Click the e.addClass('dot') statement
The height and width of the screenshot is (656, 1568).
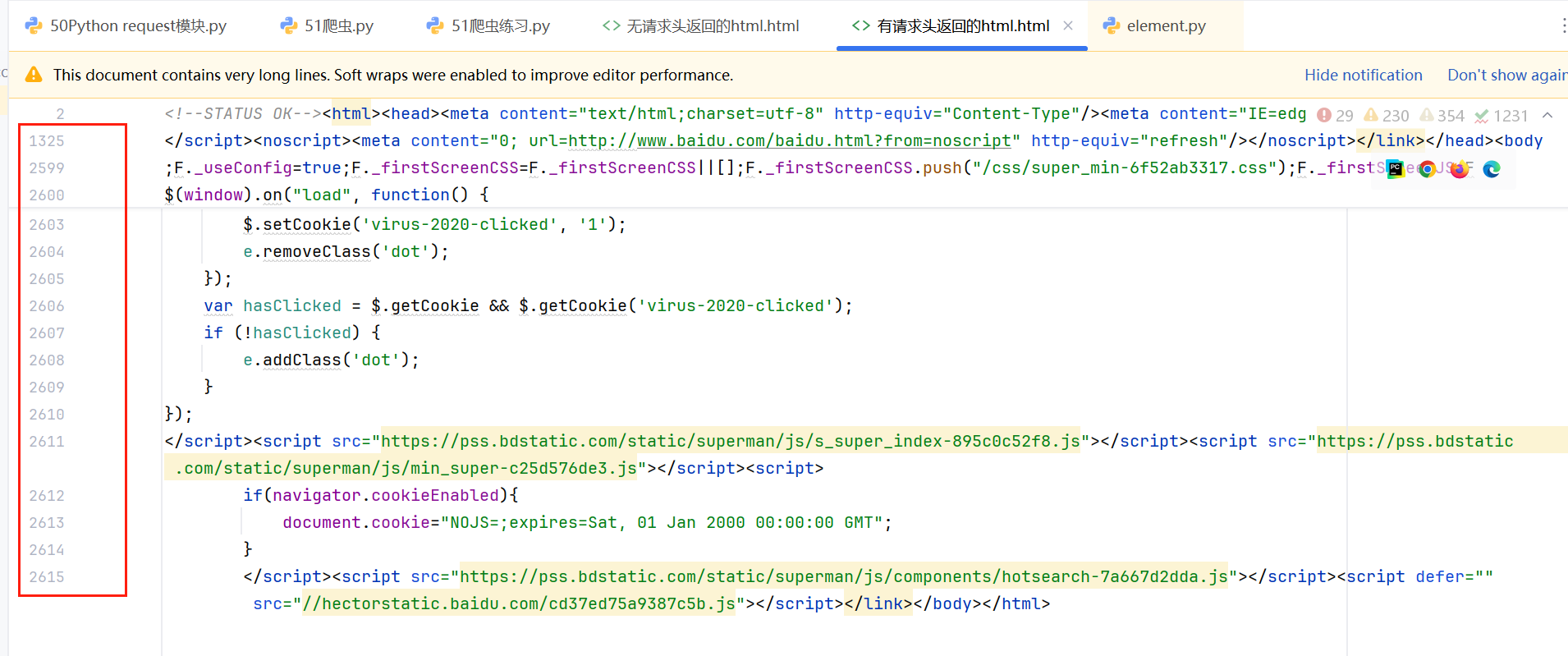pyautogui.click(x=331, y=360)
